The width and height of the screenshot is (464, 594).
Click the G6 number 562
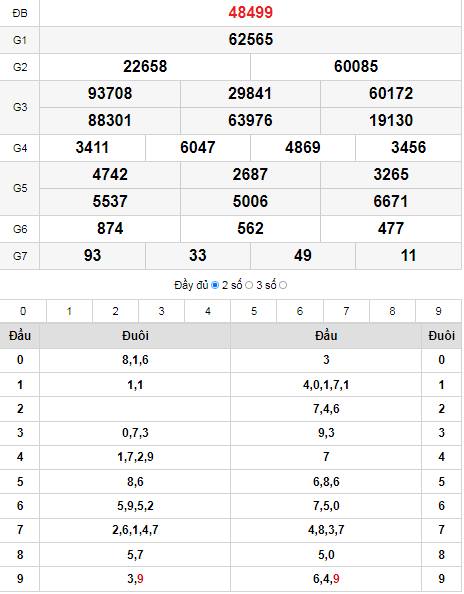click(250, 228)
